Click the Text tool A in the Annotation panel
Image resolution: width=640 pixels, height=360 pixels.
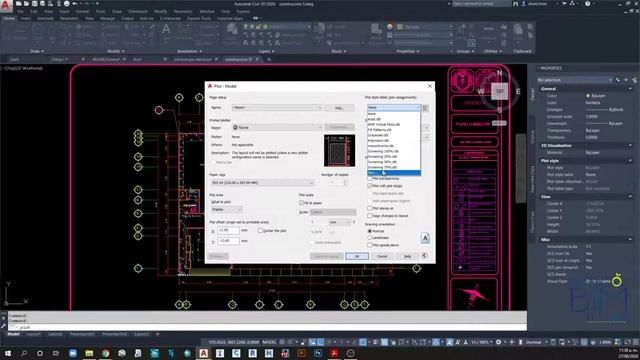coord(166,30)
